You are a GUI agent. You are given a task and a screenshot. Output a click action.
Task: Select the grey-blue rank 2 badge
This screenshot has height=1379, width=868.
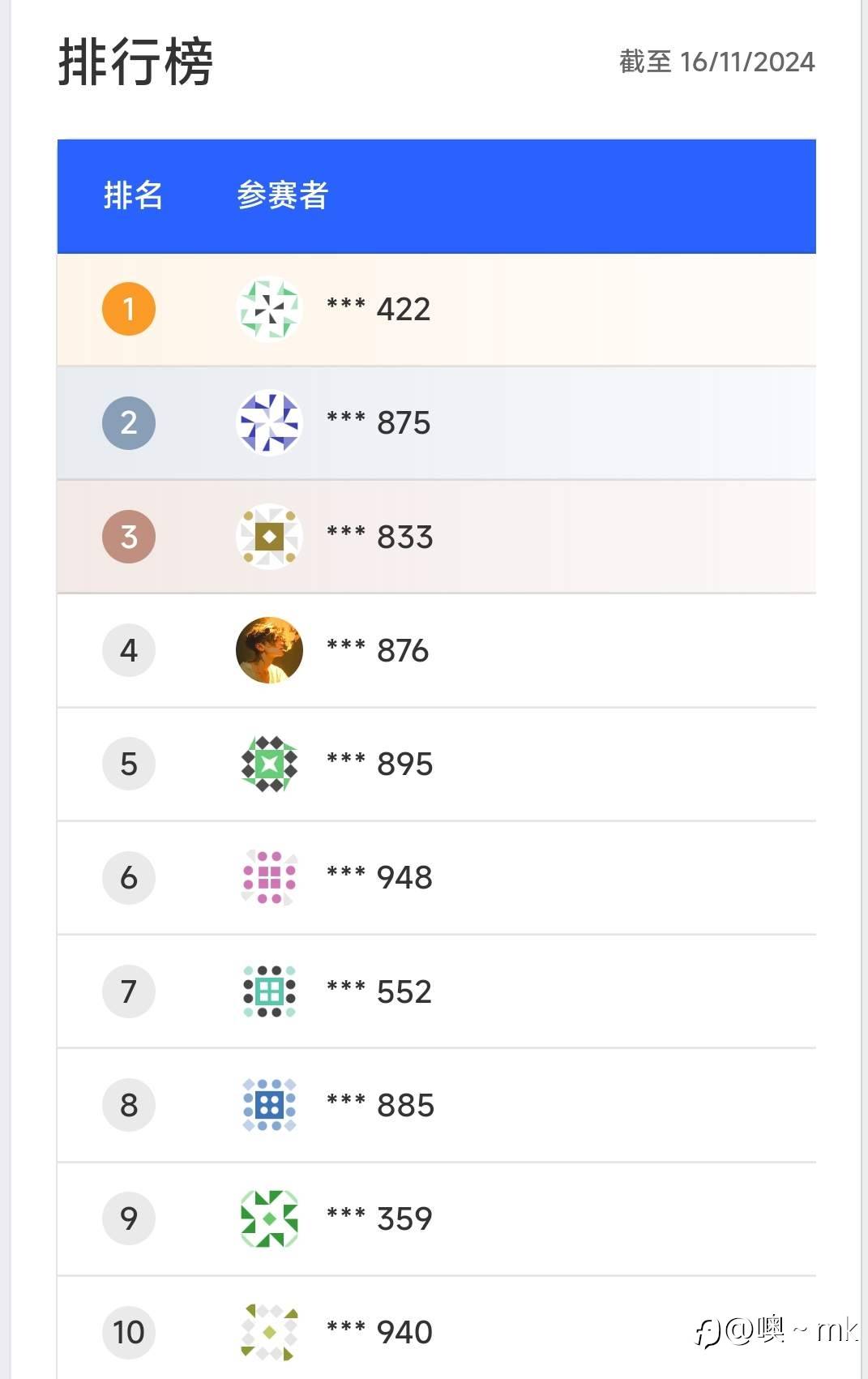[129, 422]
